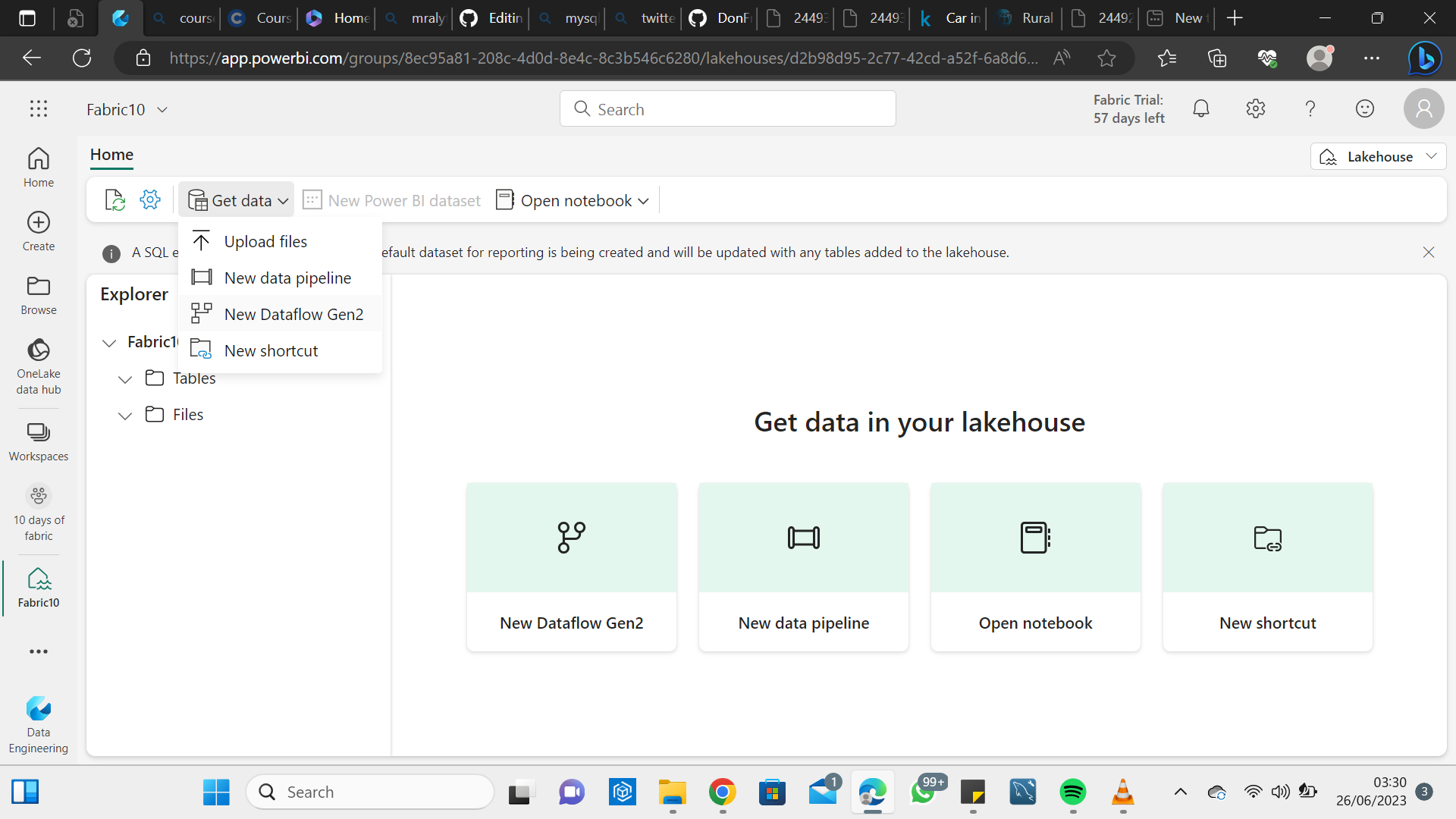The image size is (1456, 819).
Task: Open Spotify from the taskbar
Action: click(1072, 792)
